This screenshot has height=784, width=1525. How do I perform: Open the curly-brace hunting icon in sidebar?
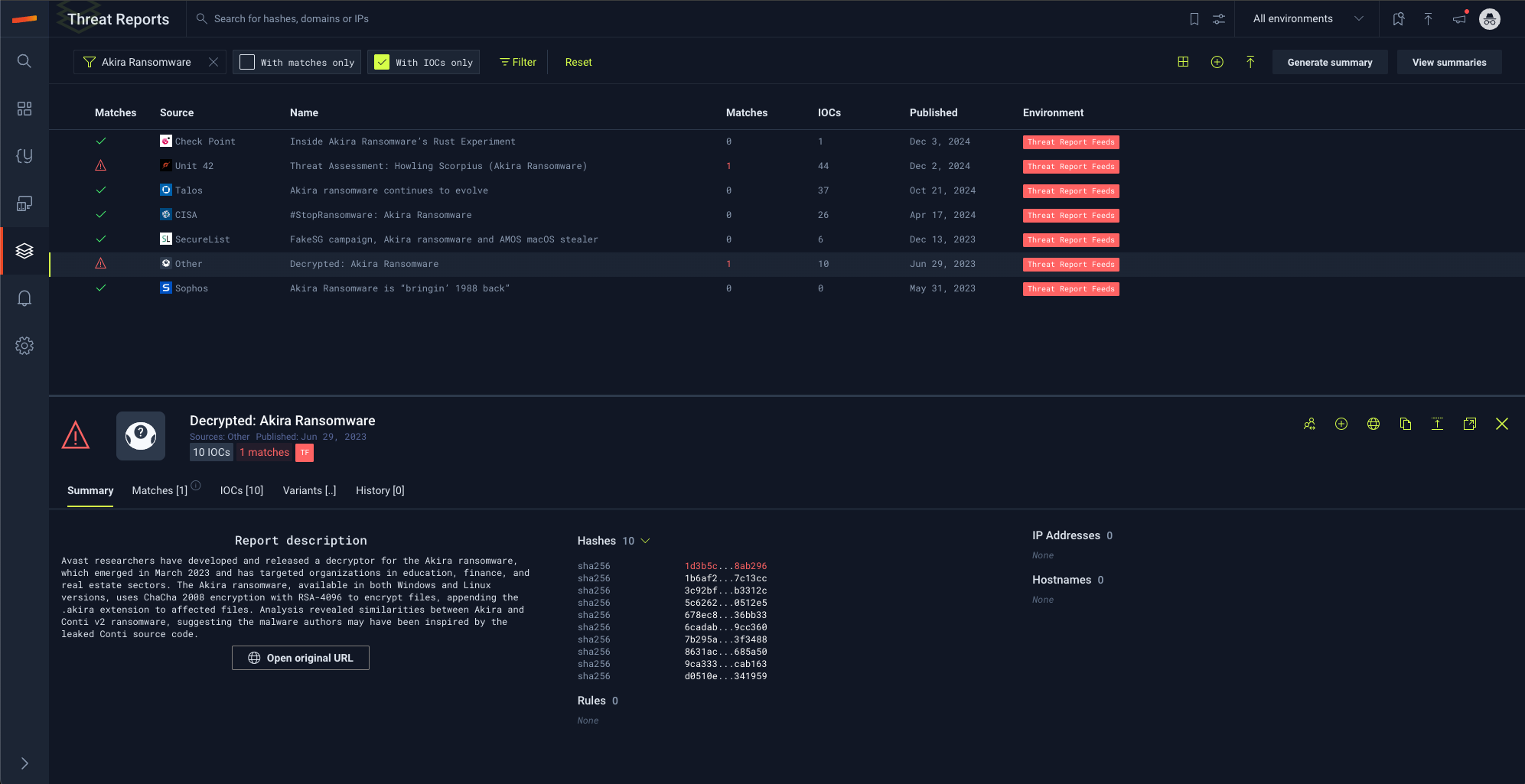[x=24, y=156]
